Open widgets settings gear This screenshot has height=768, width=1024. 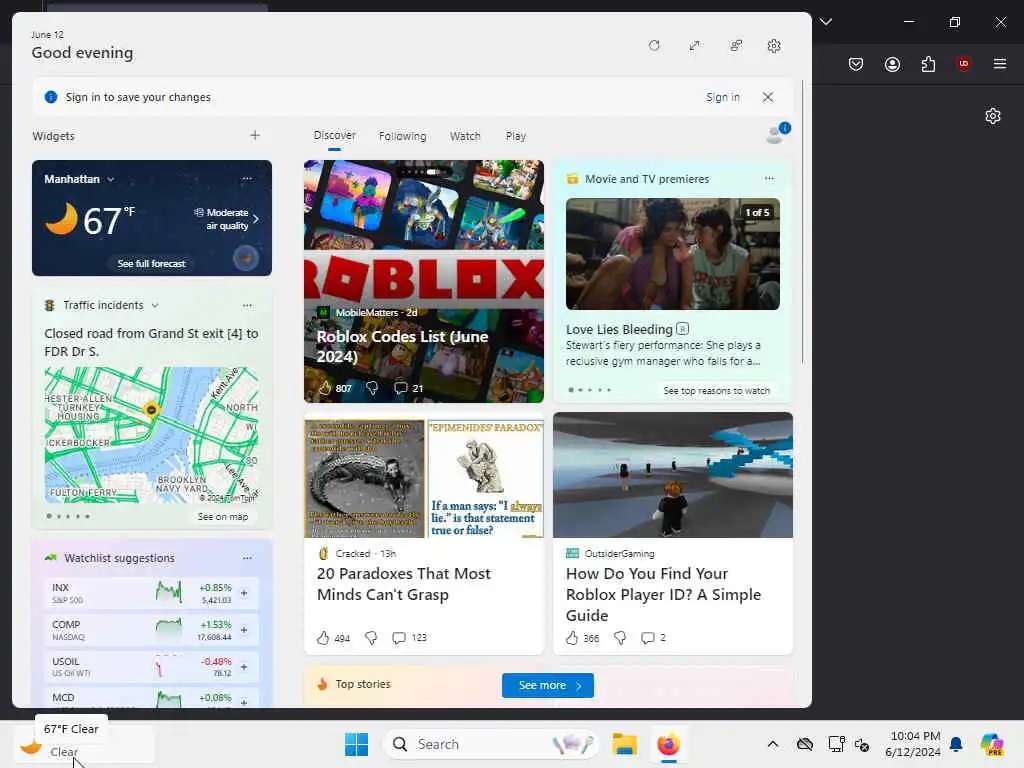(774, 46)
